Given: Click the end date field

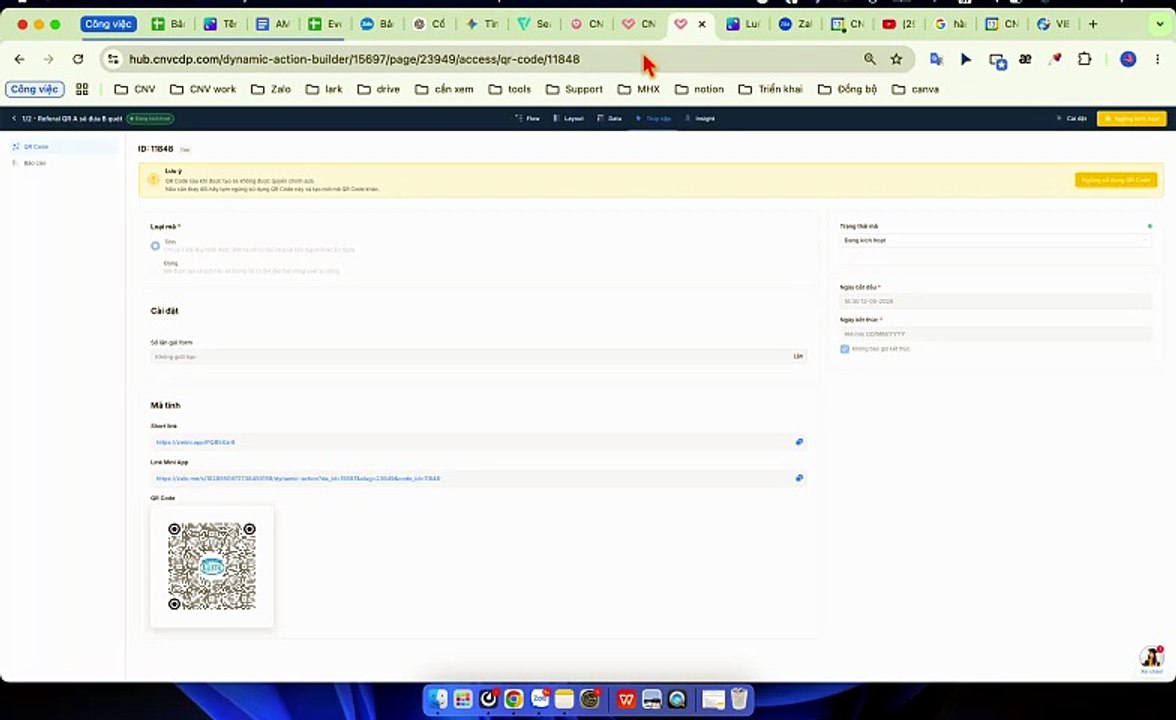Looking at the screenshot, I should pyautogui.click(x=995, y=334).
